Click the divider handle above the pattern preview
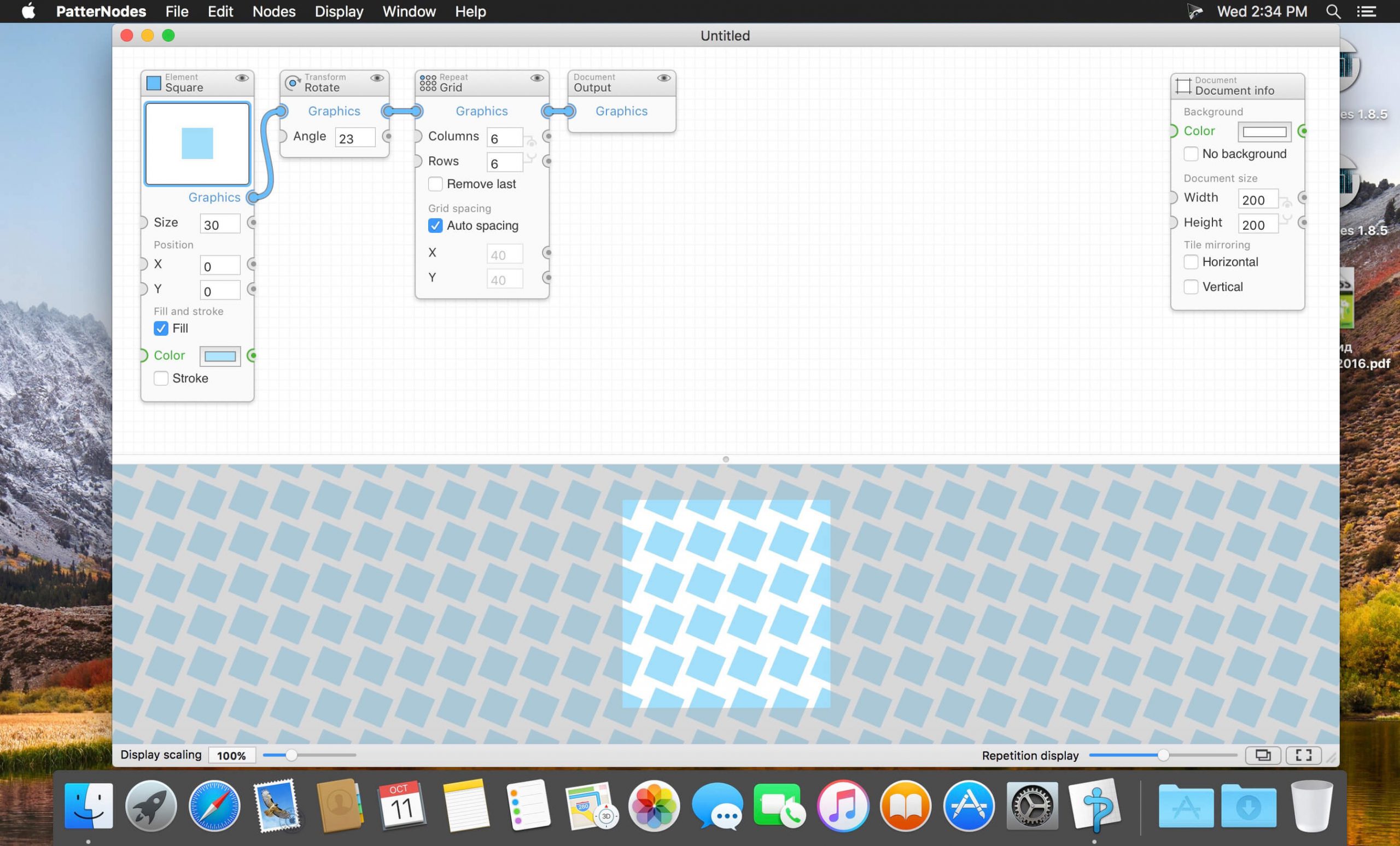The height and width of the screenshot is (846, 1400). (726, 460)
